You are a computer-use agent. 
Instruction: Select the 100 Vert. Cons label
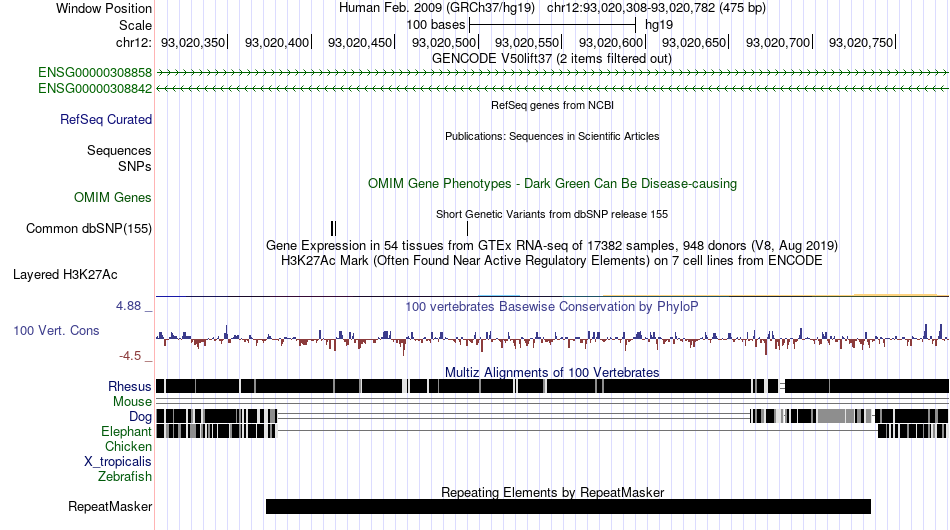coord(56,331)
